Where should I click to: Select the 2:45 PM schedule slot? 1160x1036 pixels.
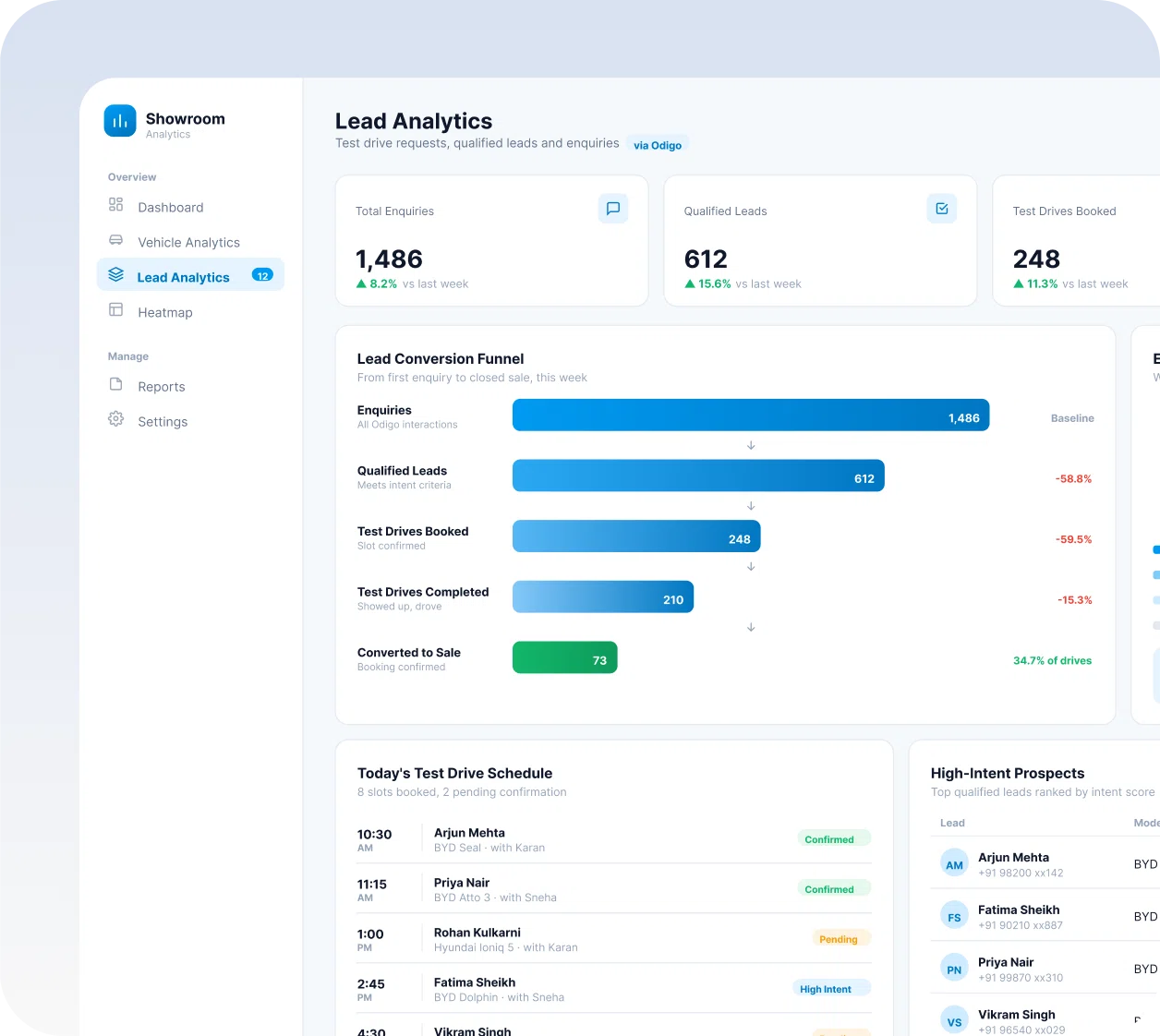(x=614, y=989)
